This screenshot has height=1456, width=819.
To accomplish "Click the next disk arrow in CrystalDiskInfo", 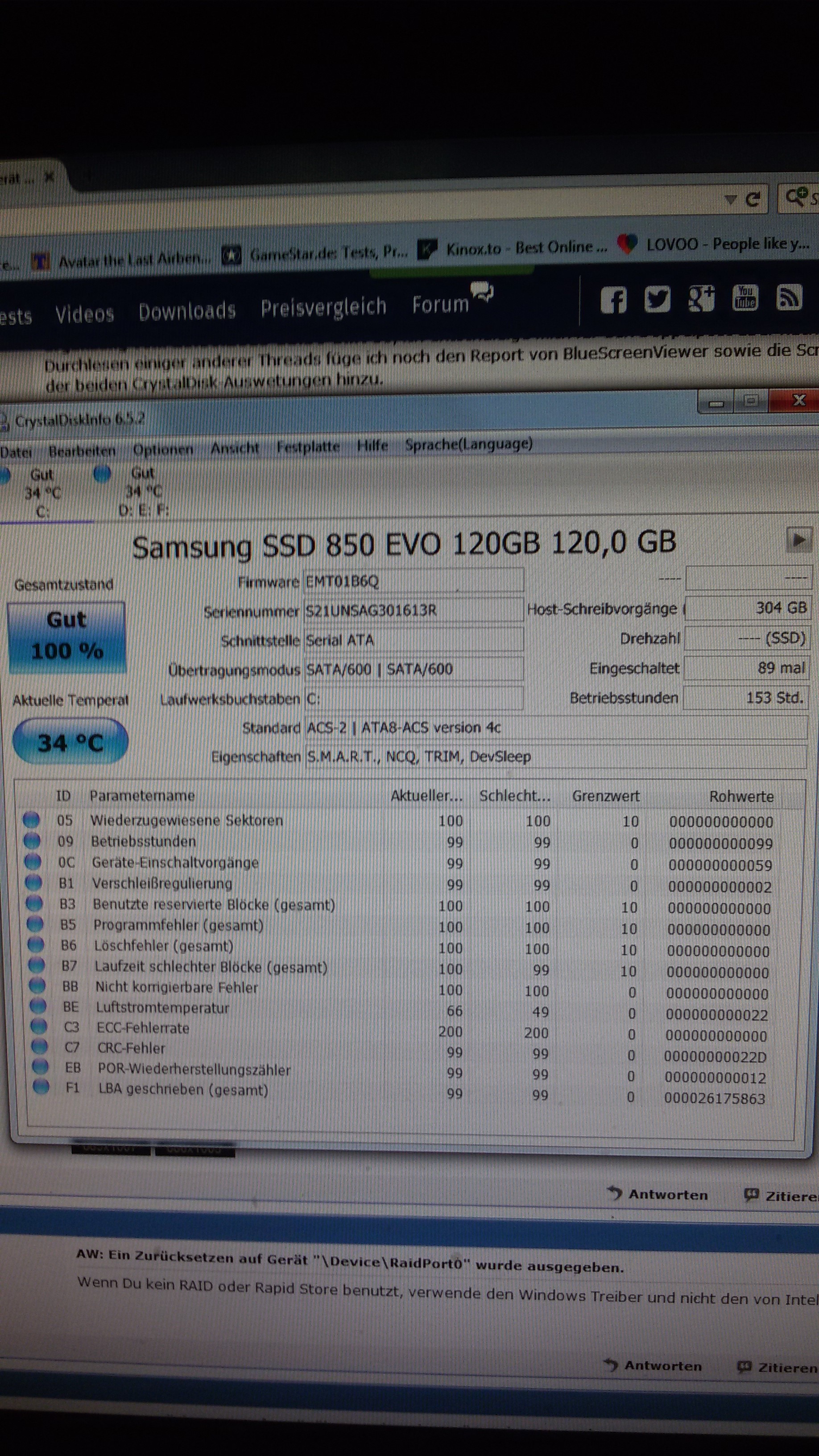I will 798,540.
